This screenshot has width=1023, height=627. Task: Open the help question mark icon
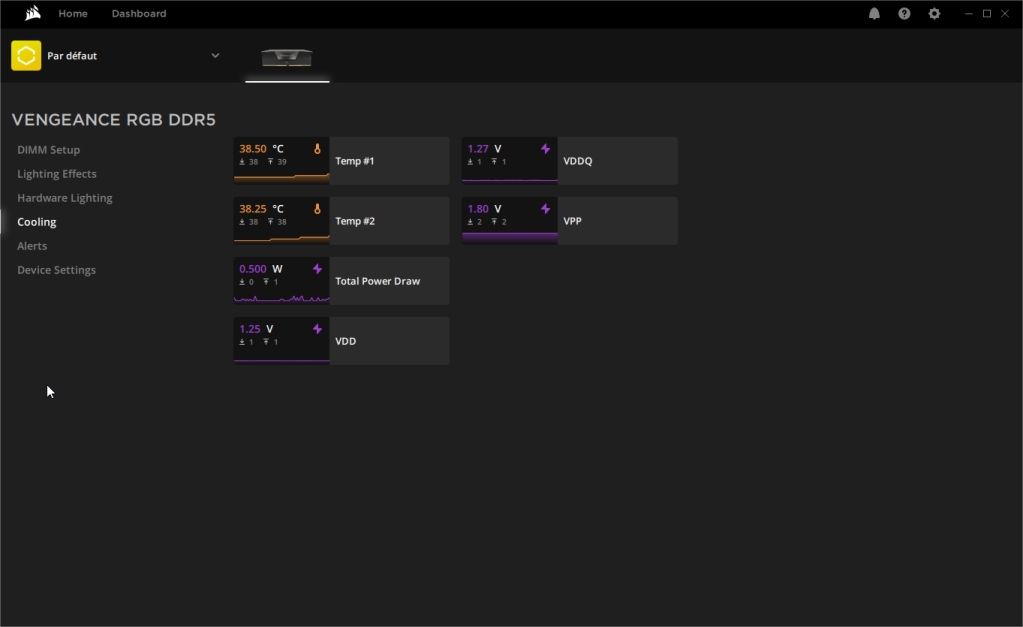click(904, 13)
